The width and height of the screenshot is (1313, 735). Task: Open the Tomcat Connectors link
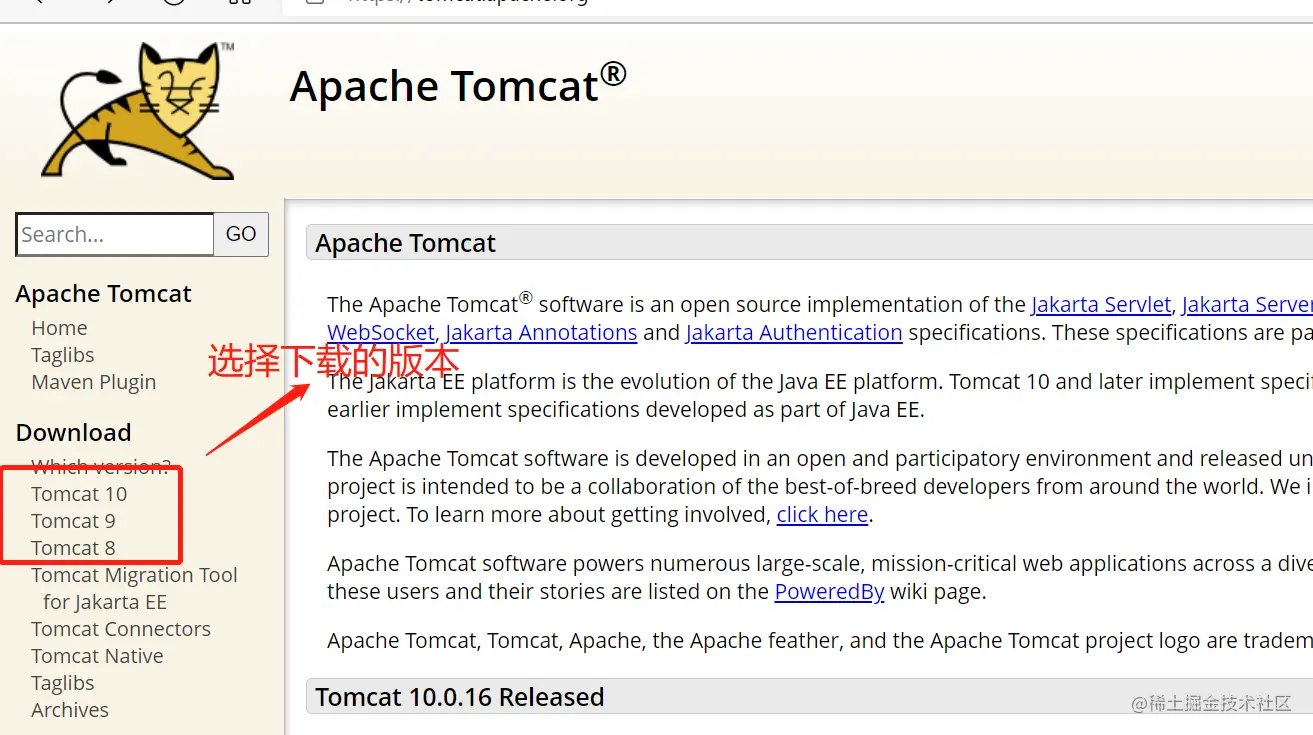coord(121,629)
